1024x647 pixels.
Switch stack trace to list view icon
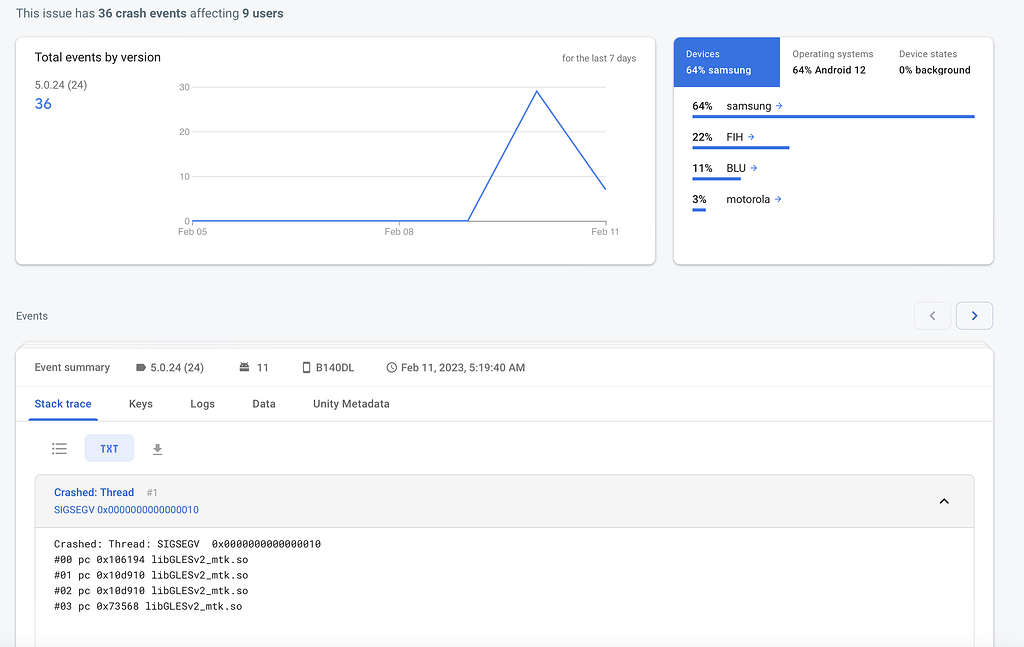click(60, 449)
